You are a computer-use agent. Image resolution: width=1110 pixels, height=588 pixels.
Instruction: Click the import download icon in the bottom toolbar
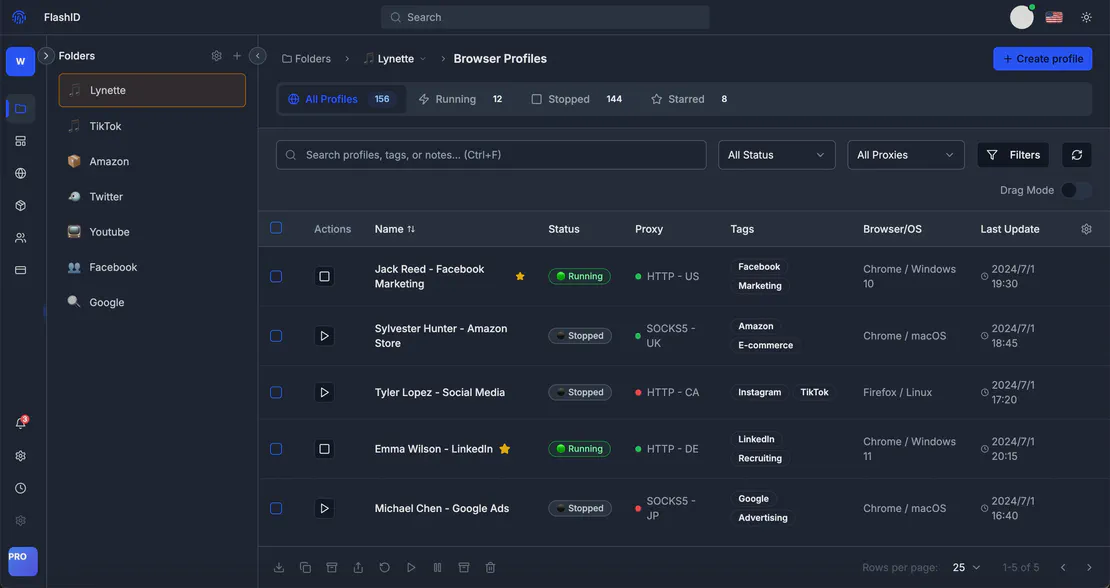pos(279,567)
